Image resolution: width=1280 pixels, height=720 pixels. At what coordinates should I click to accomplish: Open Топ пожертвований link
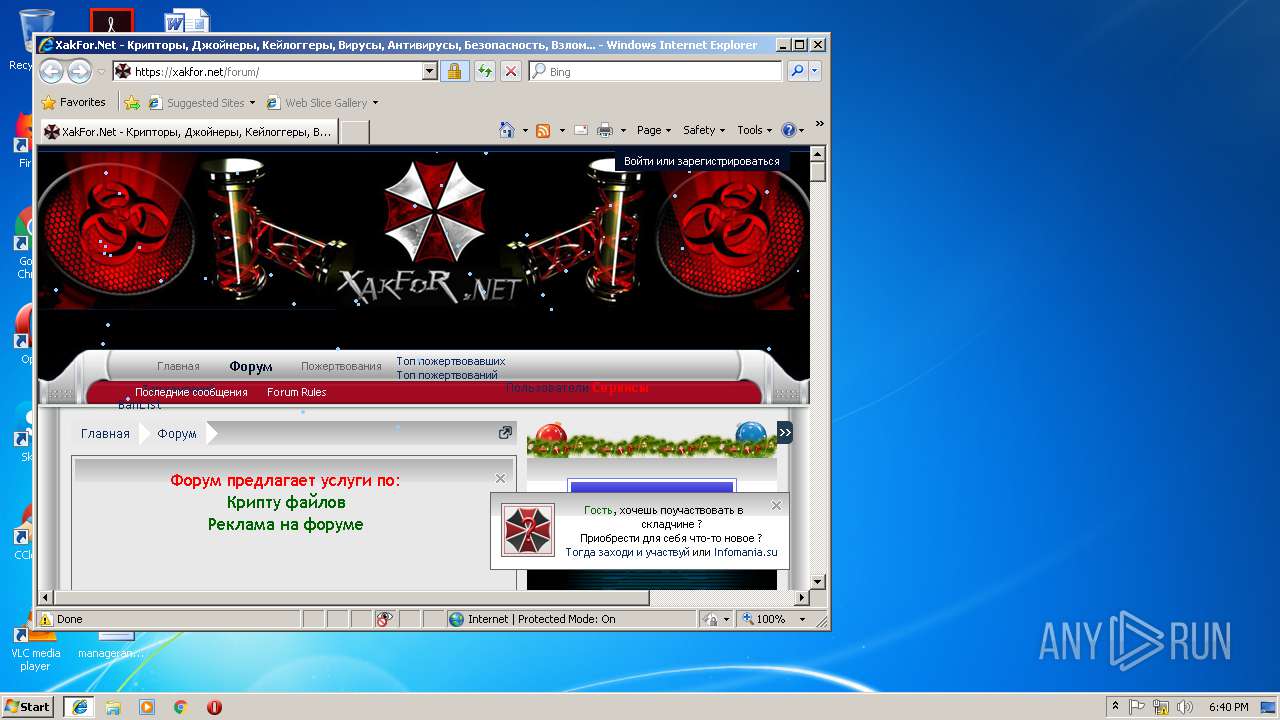click(447, 375)
